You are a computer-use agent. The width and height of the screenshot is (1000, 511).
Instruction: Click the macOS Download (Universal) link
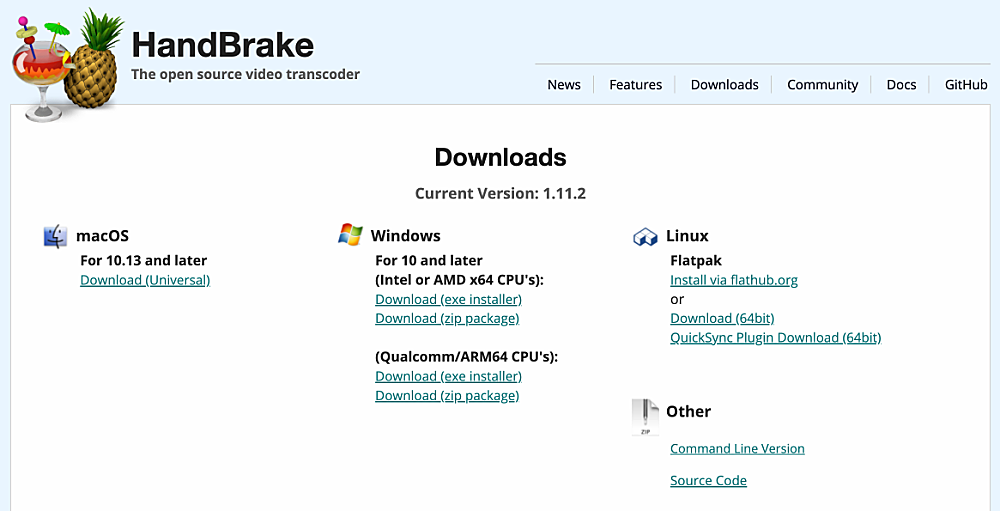click(x=145, y=280)
